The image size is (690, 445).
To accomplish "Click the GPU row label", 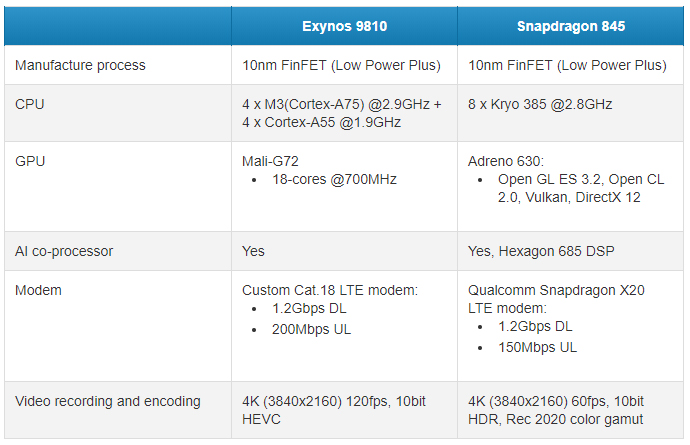I will (30, 160).
